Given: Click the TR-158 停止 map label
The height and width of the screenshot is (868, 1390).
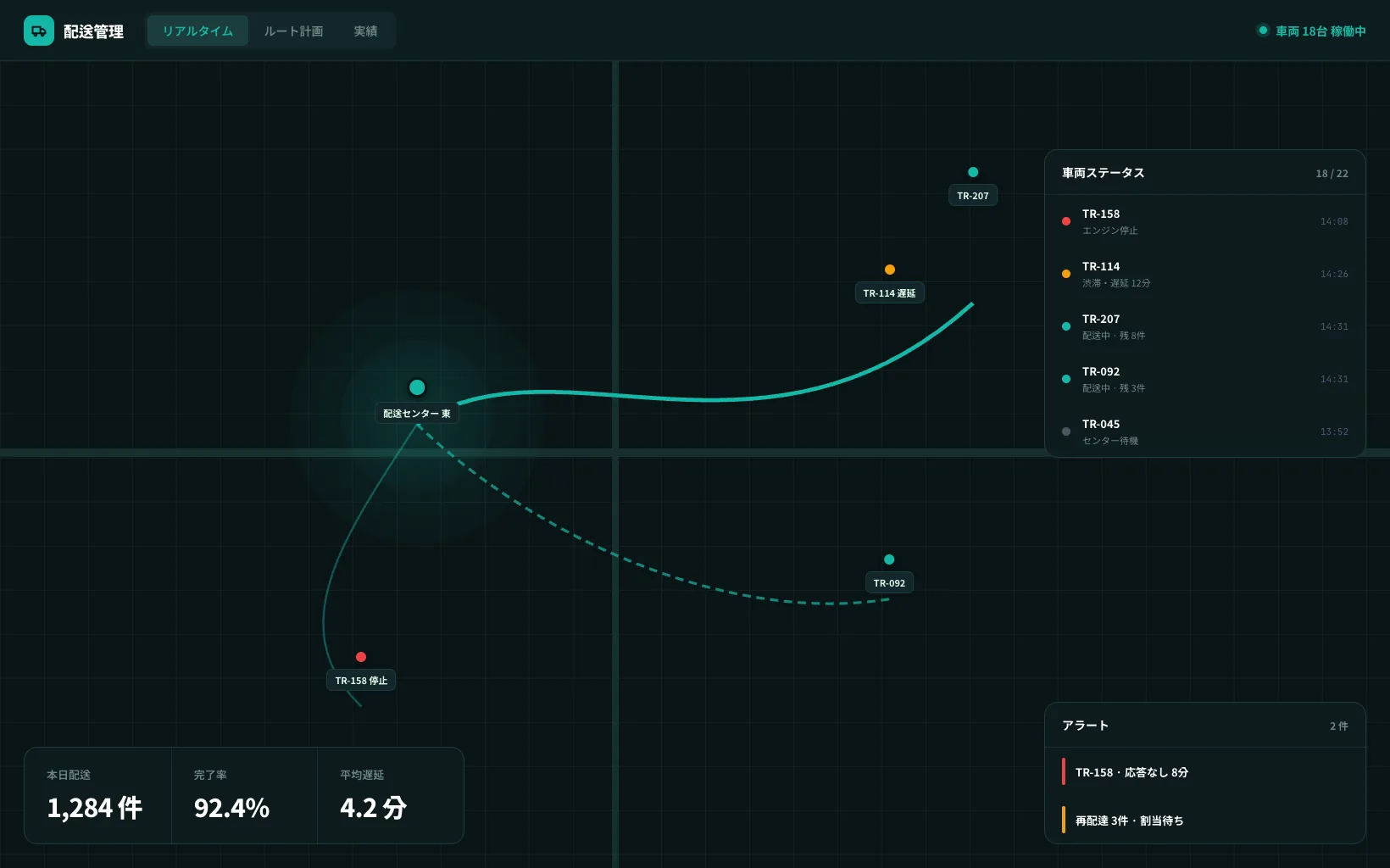Looking at the screenshot, I should 361,681.
